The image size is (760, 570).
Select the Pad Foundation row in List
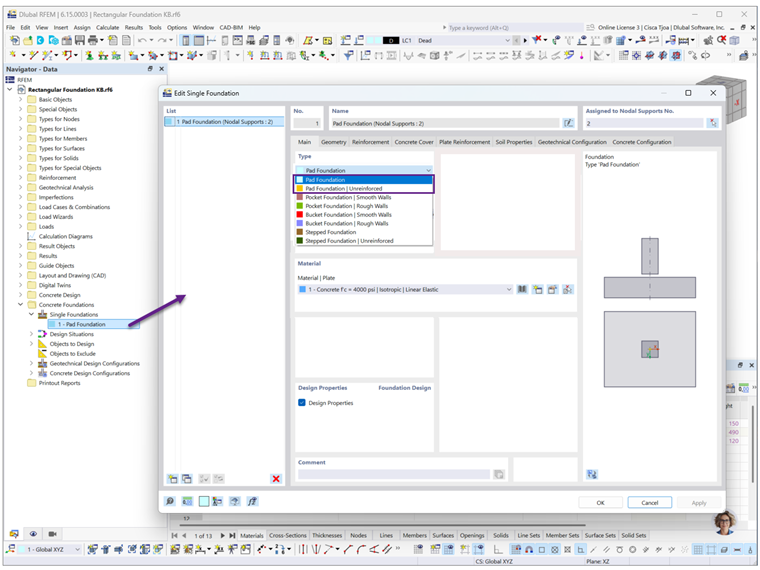224,122
